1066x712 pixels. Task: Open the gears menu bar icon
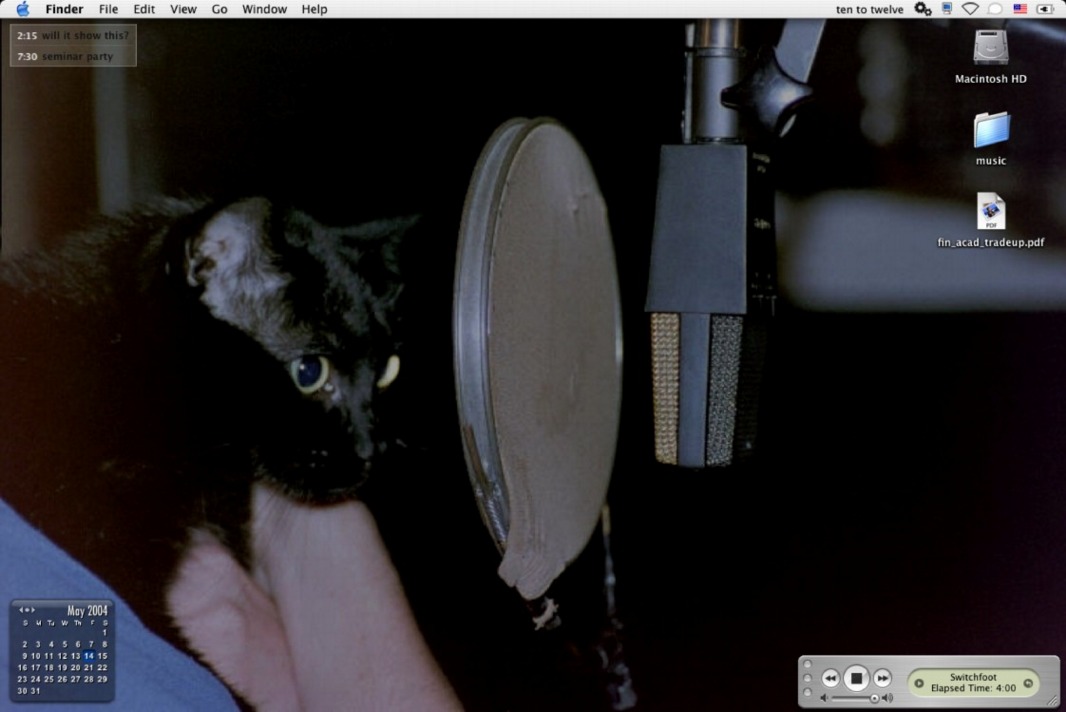923,9
